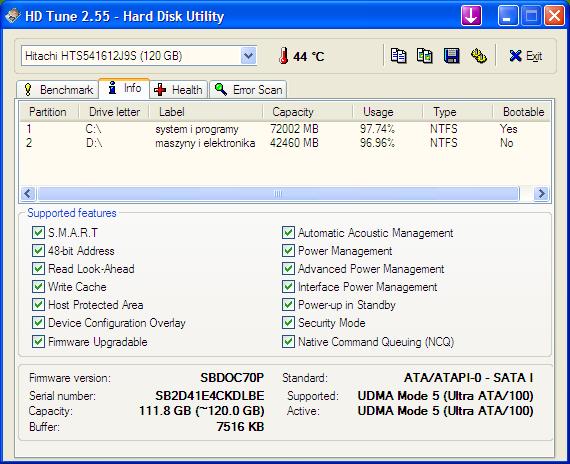570x464 pixels.
Task: Click the Exit button
Action: coord(525,56)
